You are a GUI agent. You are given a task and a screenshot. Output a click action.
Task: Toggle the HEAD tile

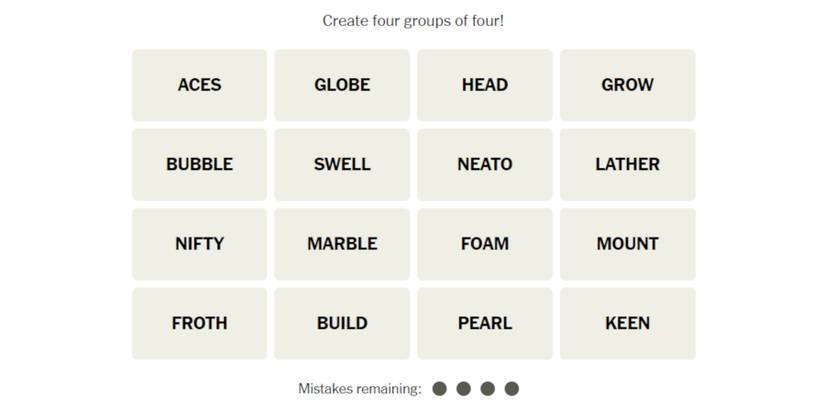[485, 85]
